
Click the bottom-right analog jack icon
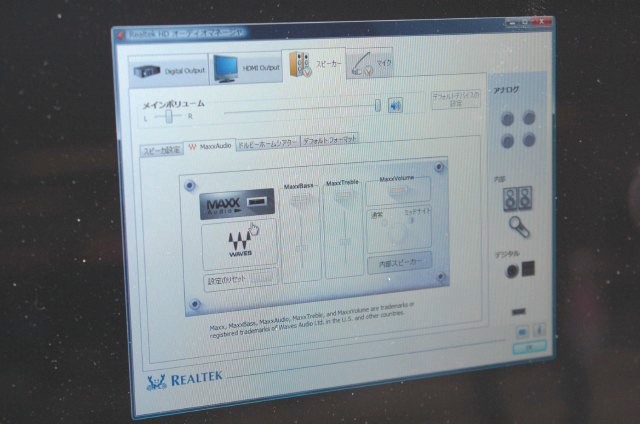click(x=529, y=140)
